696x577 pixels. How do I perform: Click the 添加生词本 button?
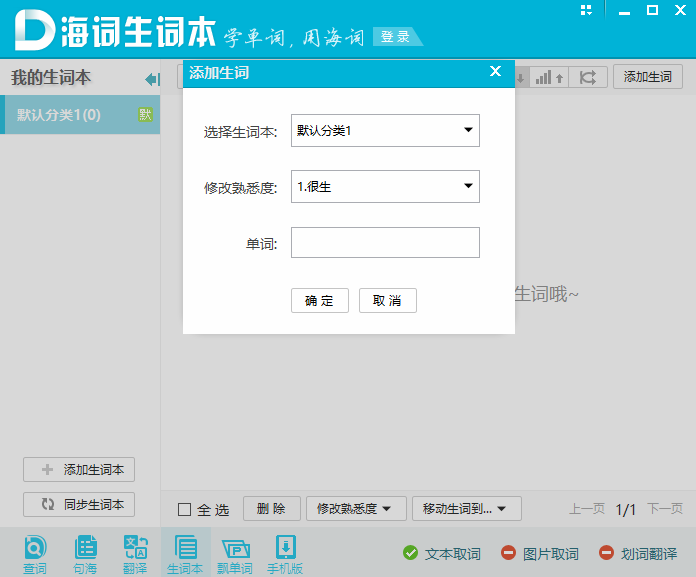(79, 470)
